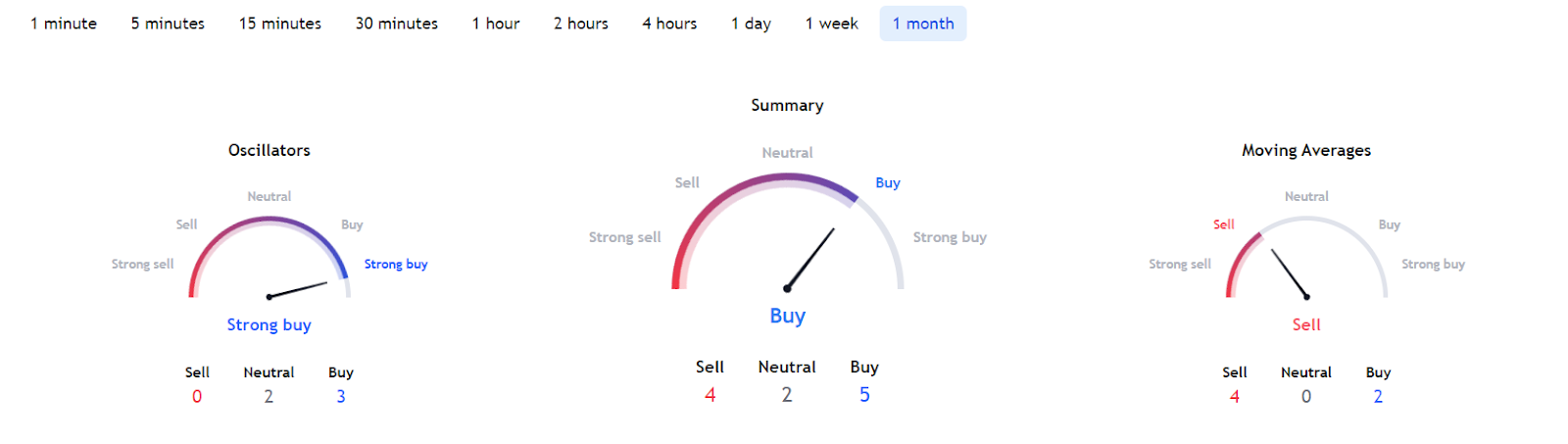This screenshot has height=444, width=1568.
Task: Choose the 1 day timeframe tab
Action: tap(751, 24)
